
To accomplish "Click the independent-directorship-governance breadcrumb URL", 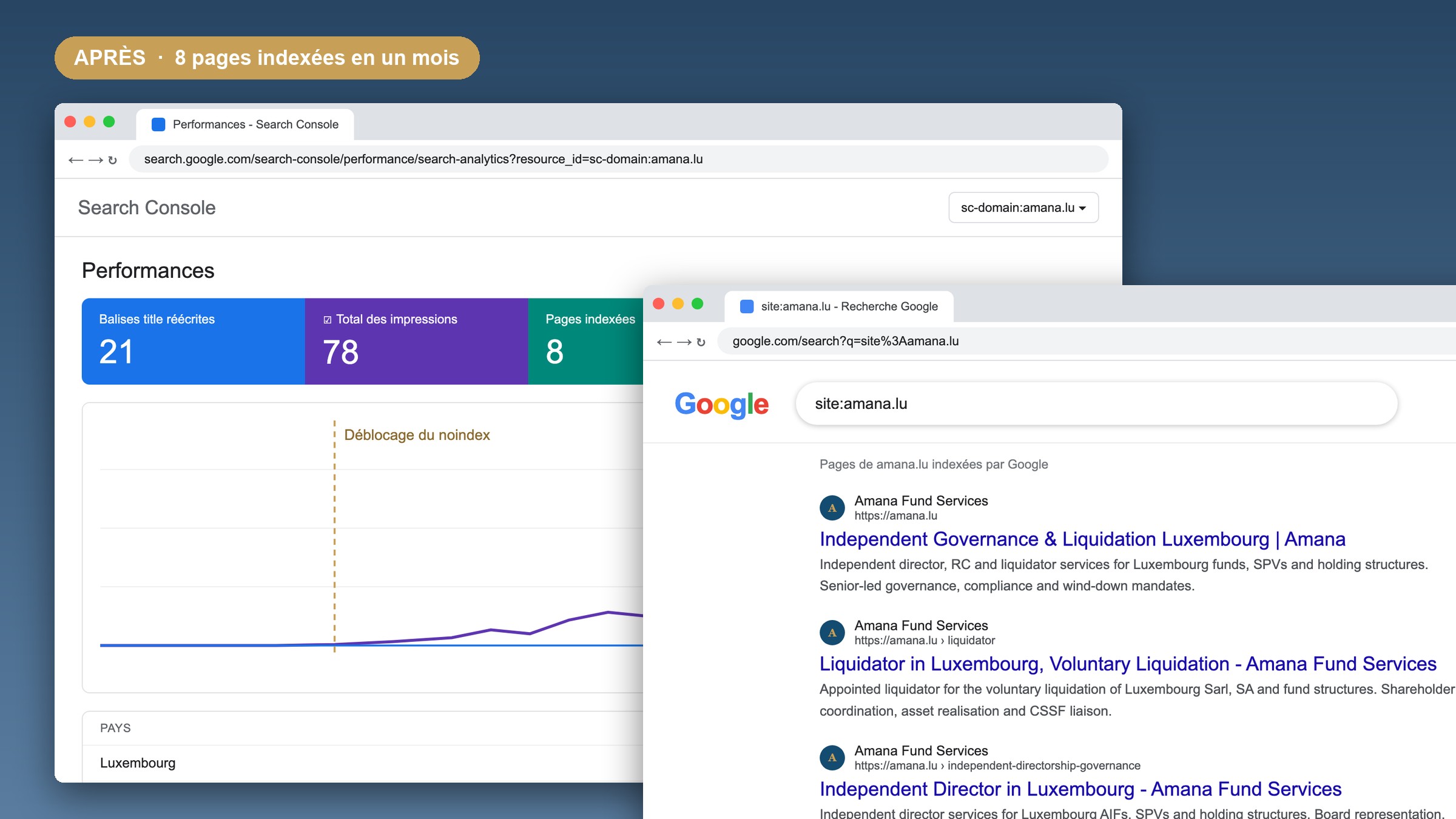I will click(x=997, y=766).
